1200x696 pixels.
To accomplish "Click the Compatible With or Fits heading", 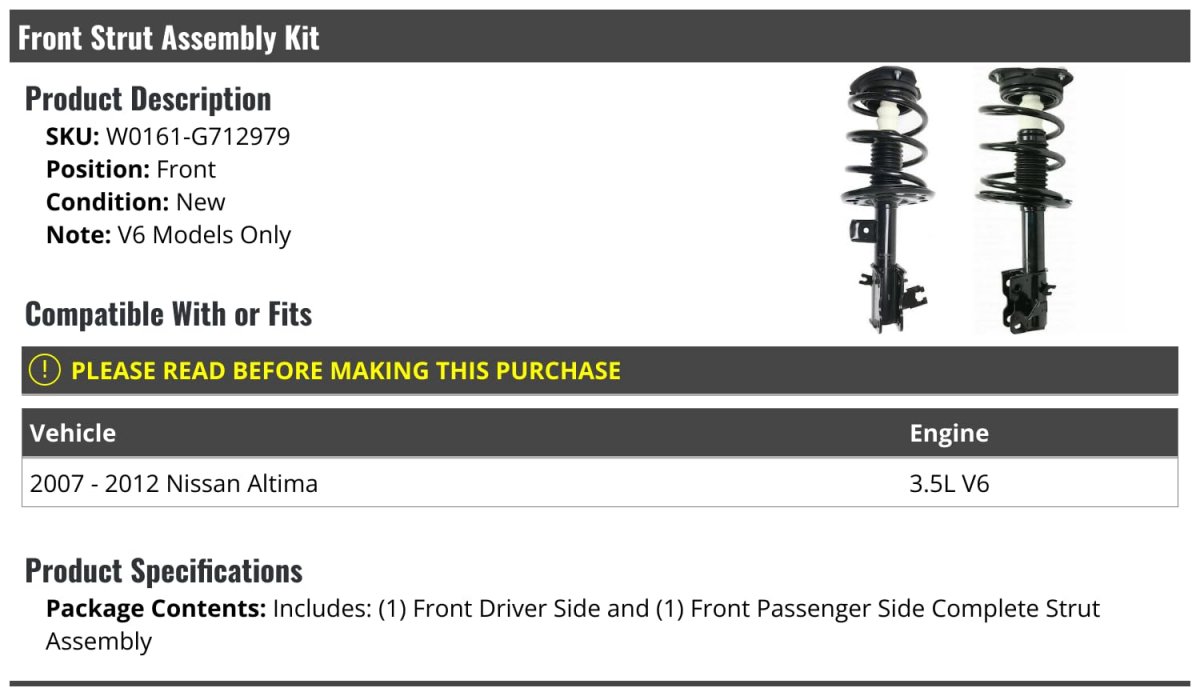I will pyautogui.click(x=169, y=314).
